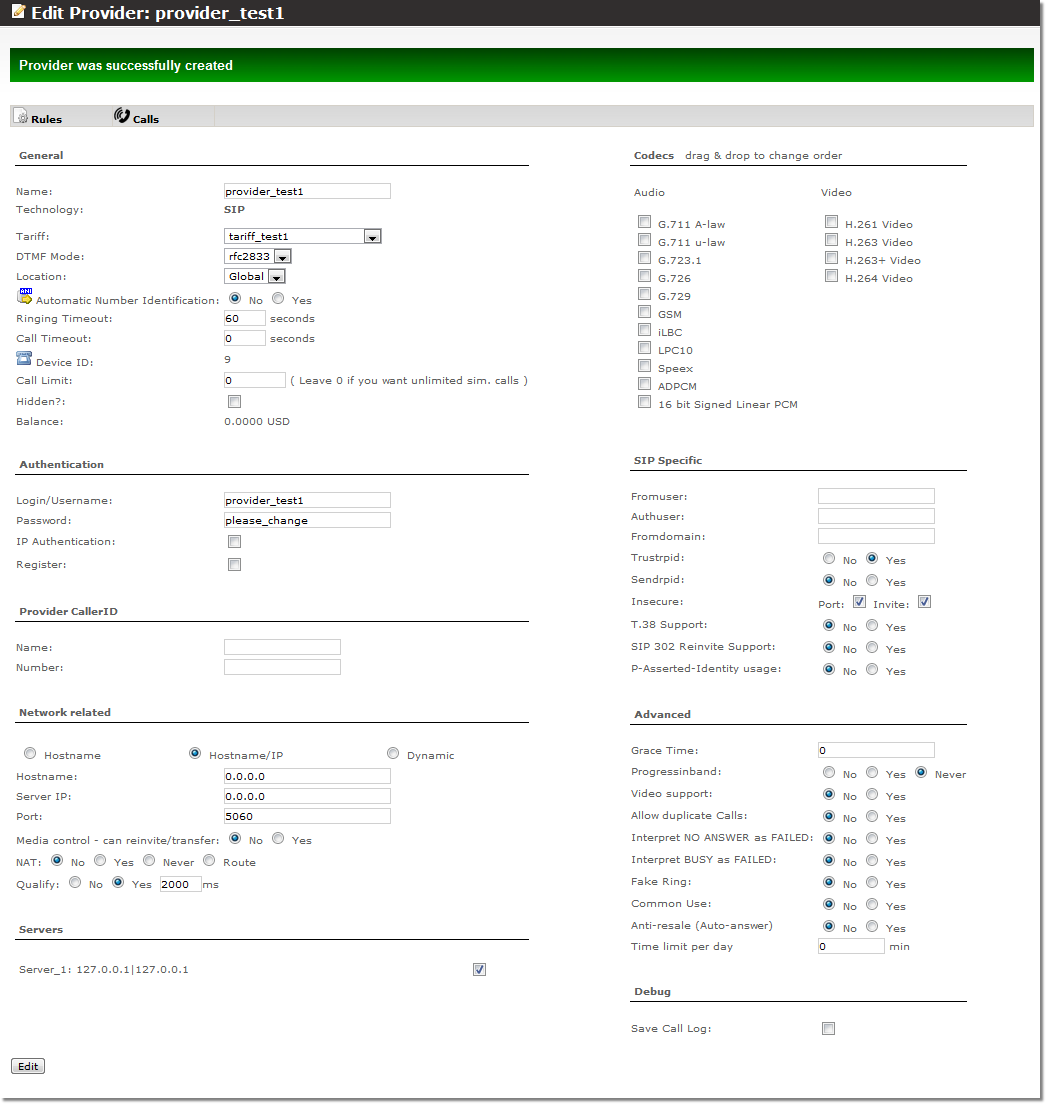Screen dimensions: 1046x1104
Task: Click the Rules gear icon
Action: 20,117
